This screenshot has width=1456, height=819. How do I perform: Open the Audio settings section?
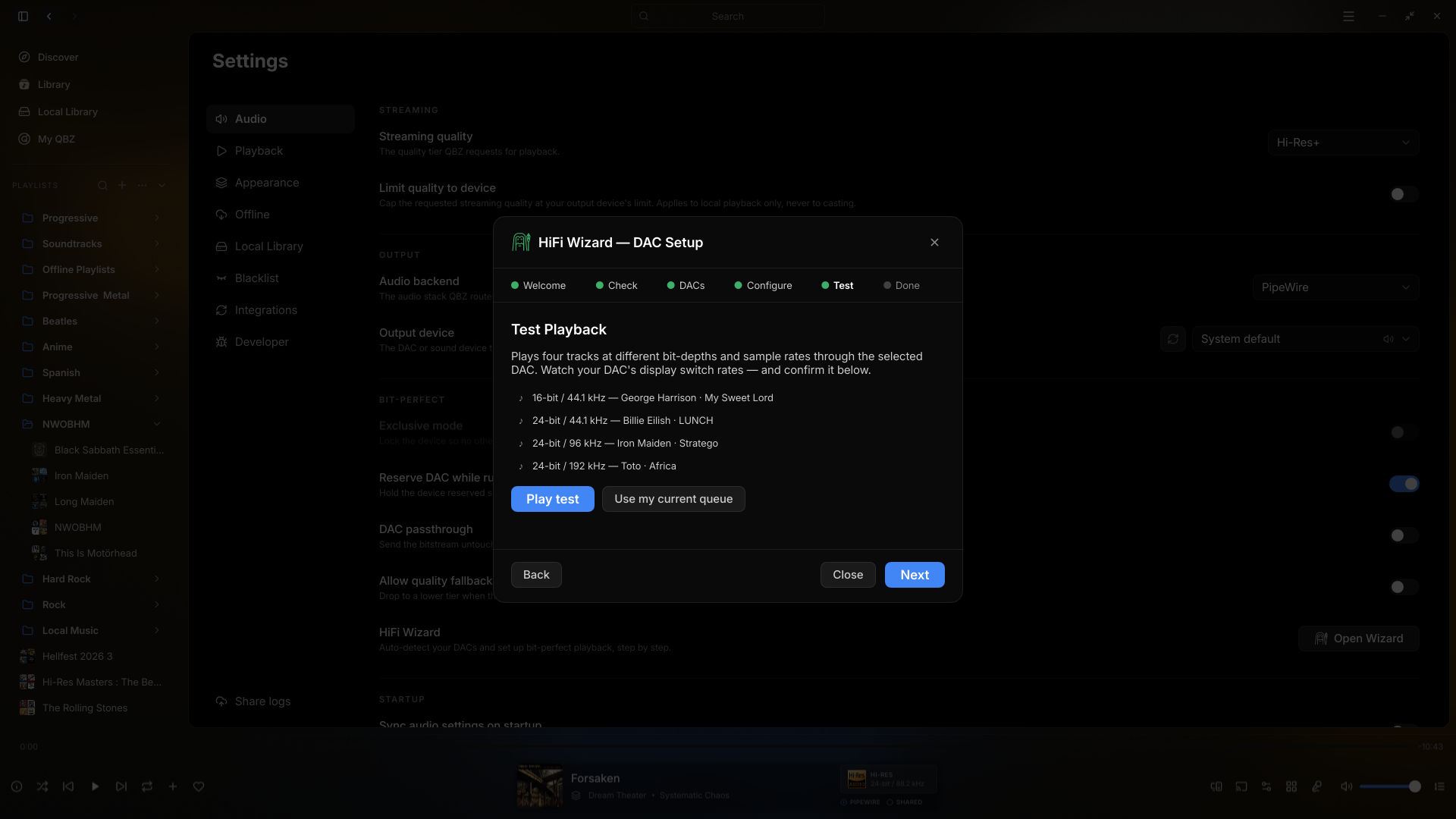(x=281, y=119)
